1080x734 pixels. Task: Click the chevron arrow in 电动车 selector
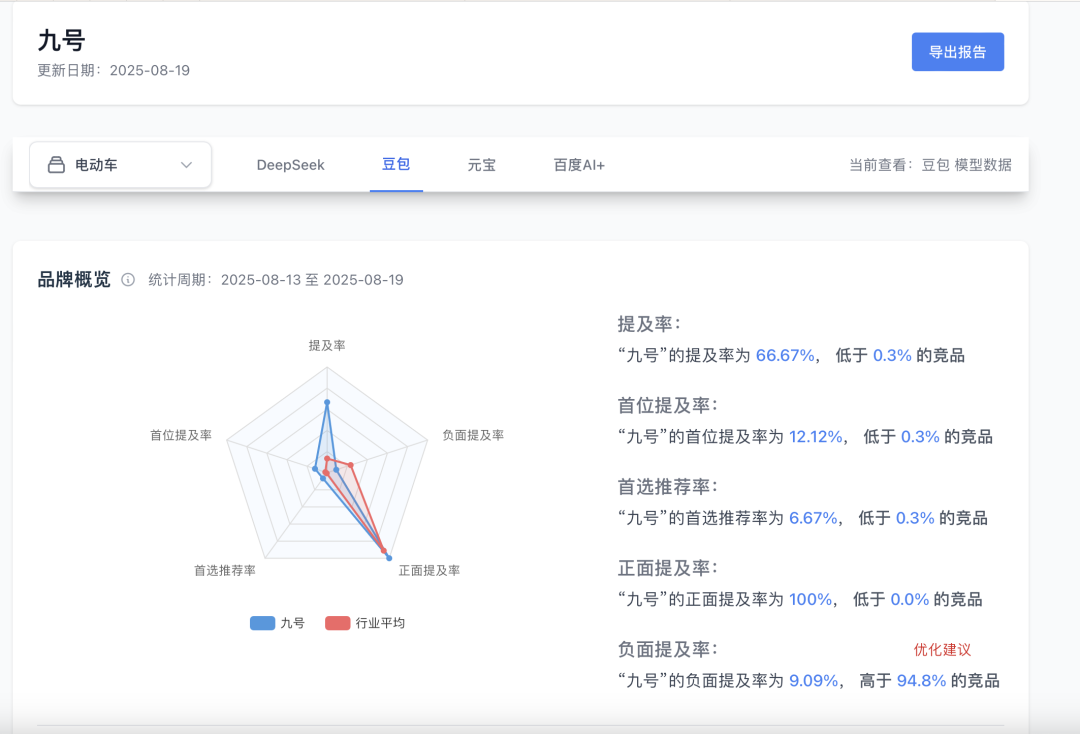click(x=186, y=165)
